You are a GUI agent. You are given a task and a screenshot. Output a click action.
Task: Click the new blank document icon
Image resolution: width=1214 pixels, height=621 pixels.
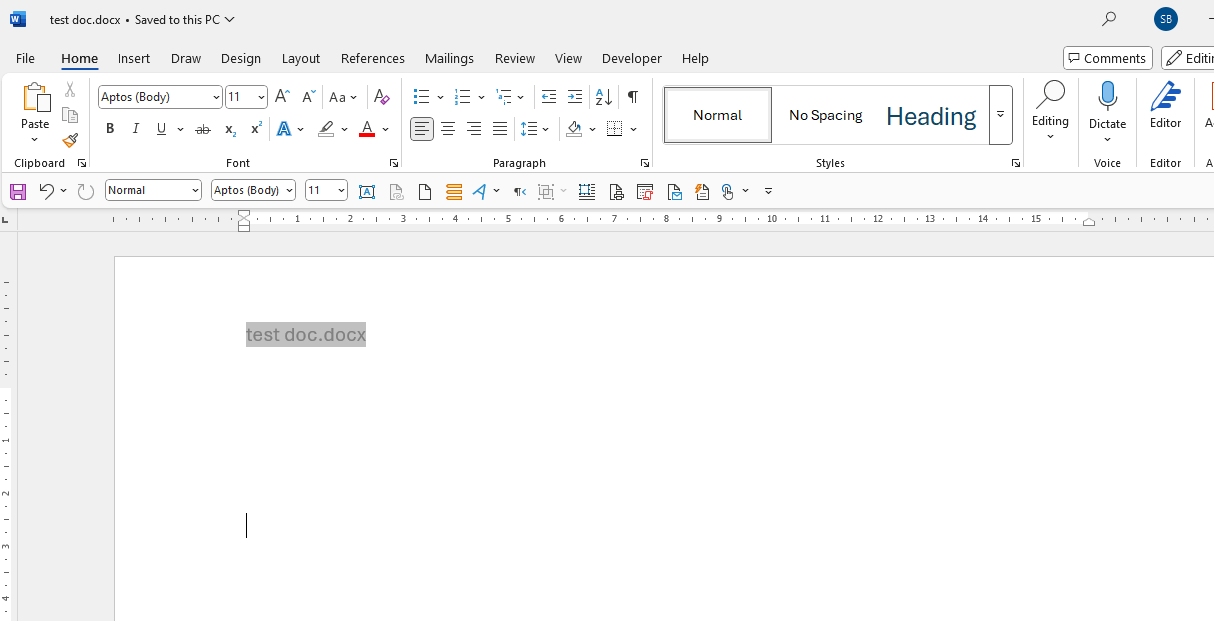(425, 191)
